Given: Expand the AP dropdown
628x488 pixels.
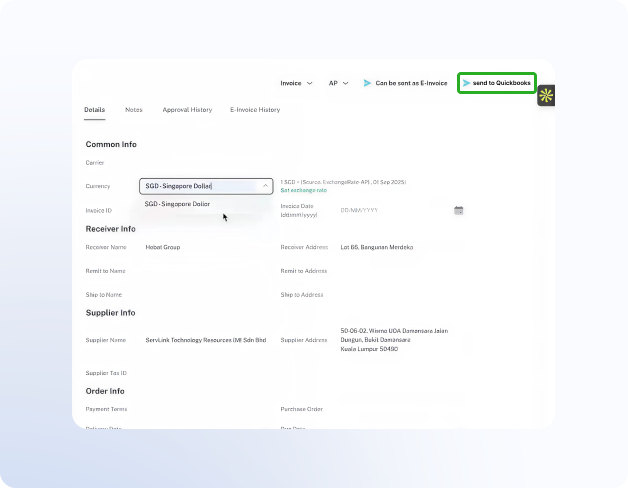Looking at the screenshot, I should click(339, 83).
